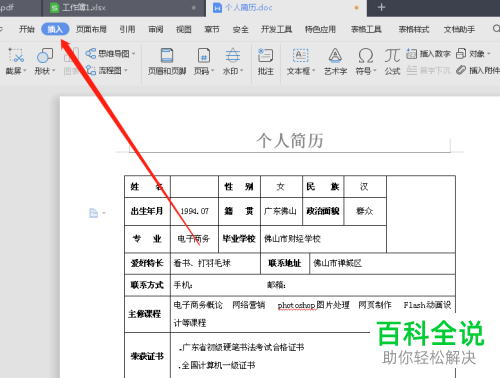Insert a 批注 comment

(265, 61)
